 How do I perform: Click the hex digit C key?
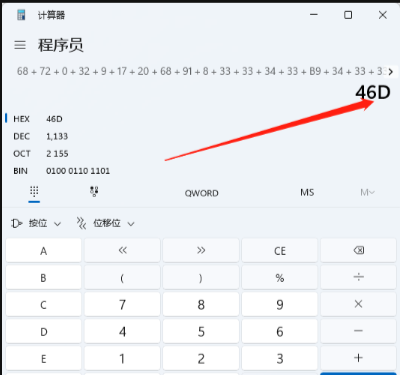43,304
